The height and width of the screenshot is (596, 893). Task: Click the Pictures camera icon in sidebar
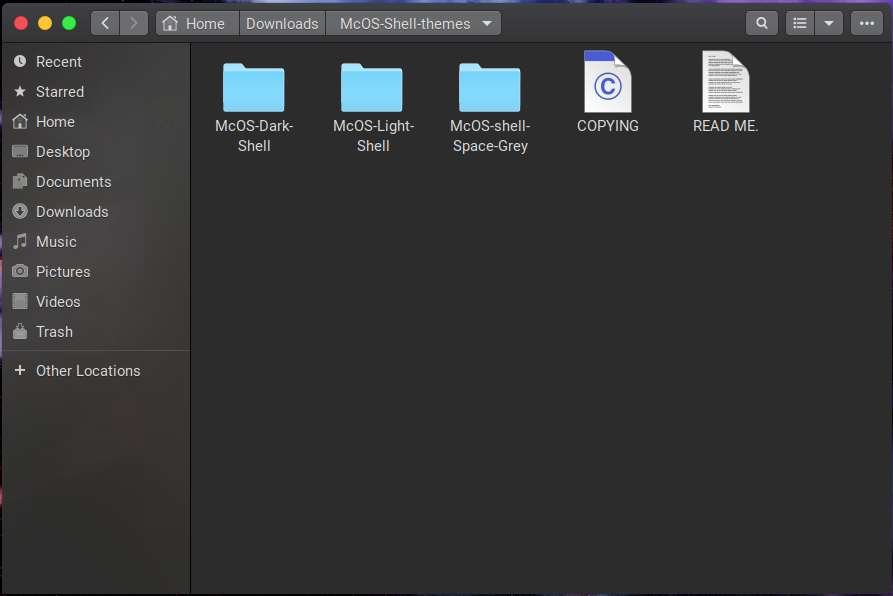click(20, 271)
